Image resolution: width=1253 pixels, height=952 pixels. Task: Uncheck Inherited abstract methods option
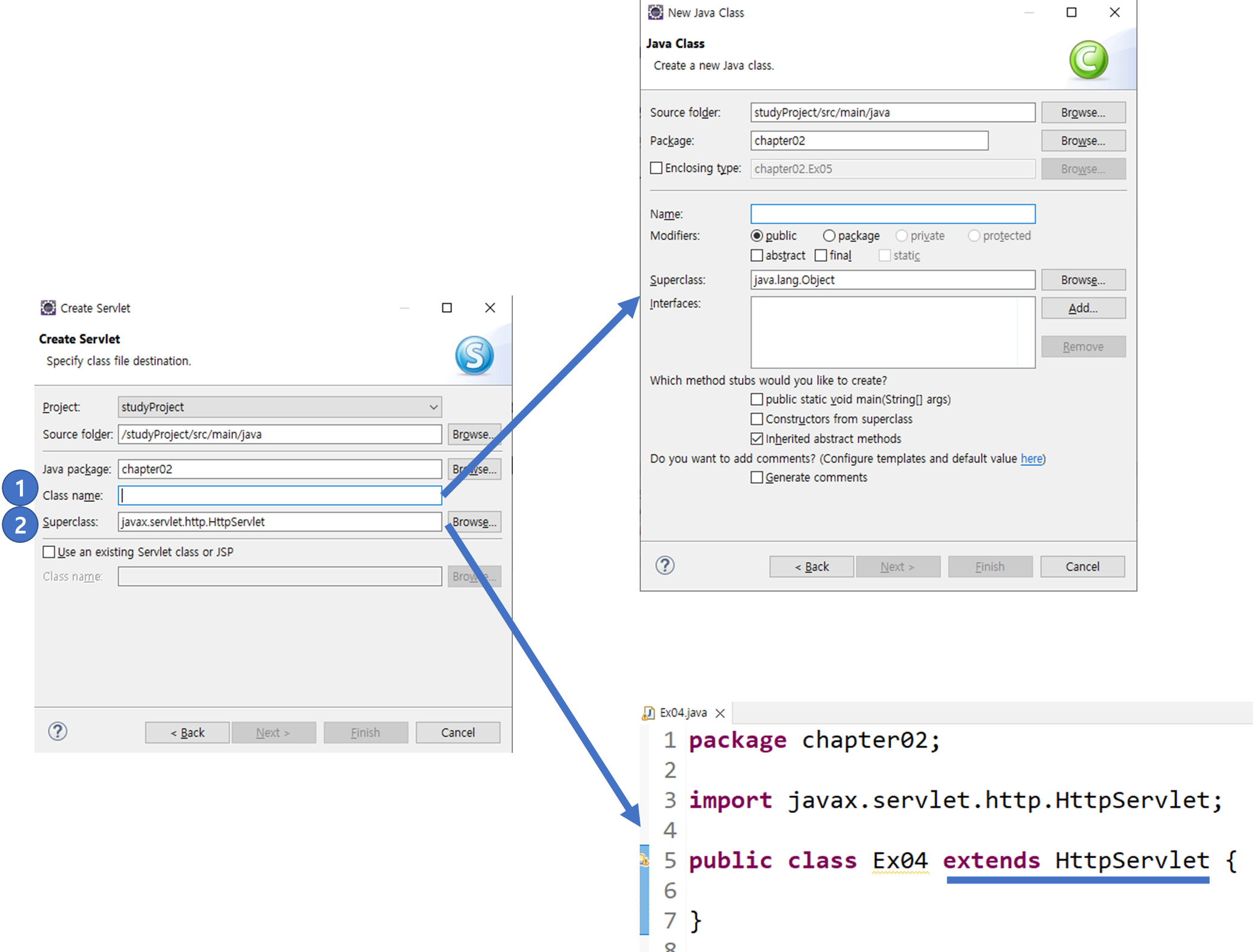point(757,439)
